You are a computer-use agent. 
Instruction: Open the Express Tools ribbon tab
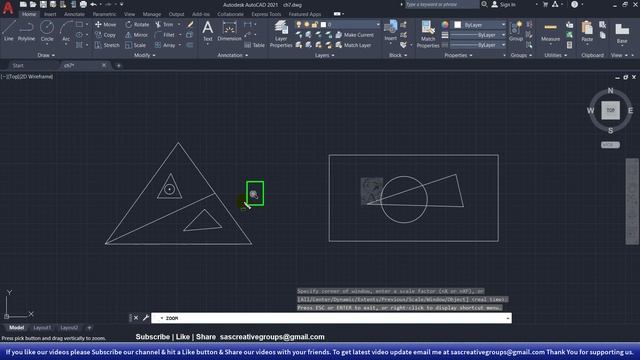click(266, 14)
